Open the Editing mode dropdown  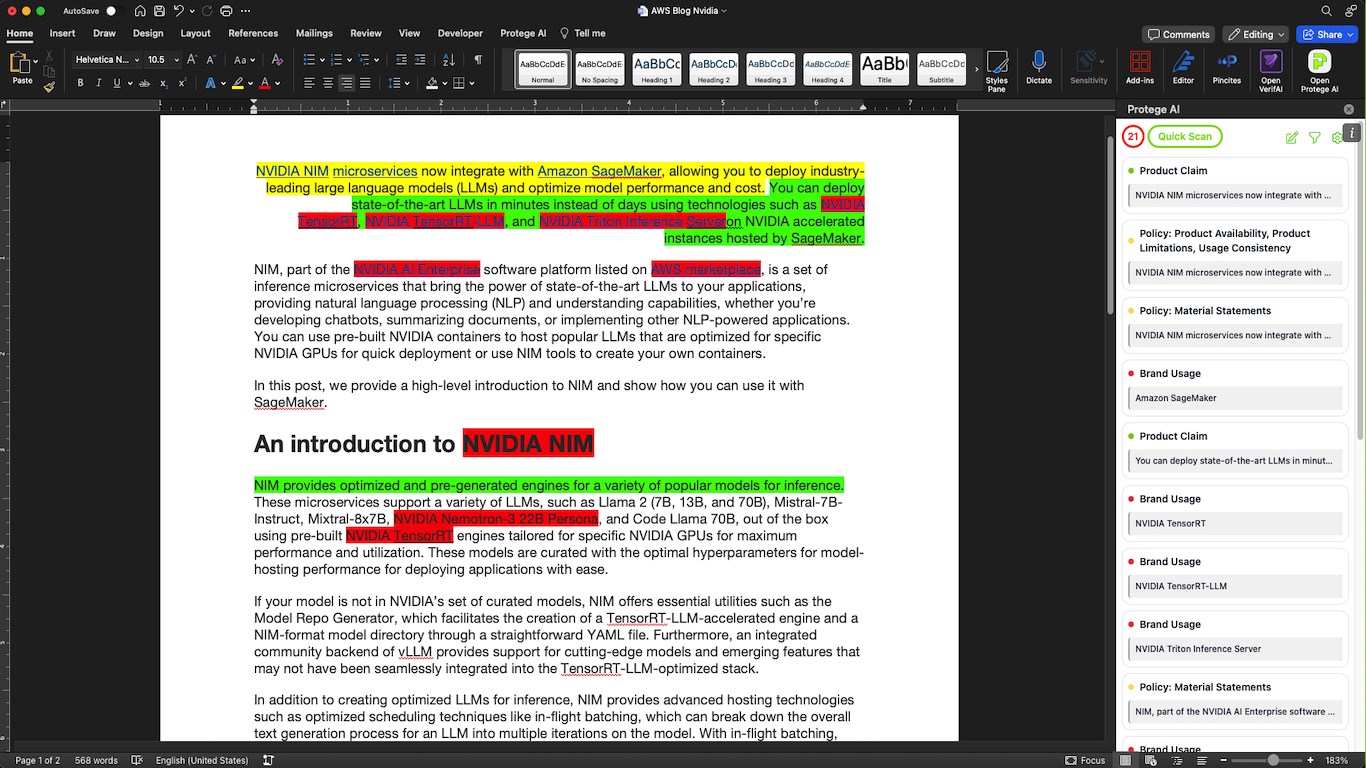[1255, 34]
